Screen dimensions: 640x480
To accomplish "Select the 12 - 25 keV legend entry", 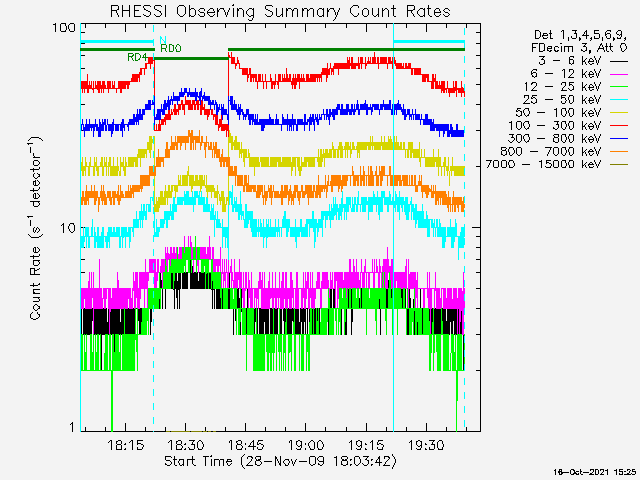I will click(576, 87).
